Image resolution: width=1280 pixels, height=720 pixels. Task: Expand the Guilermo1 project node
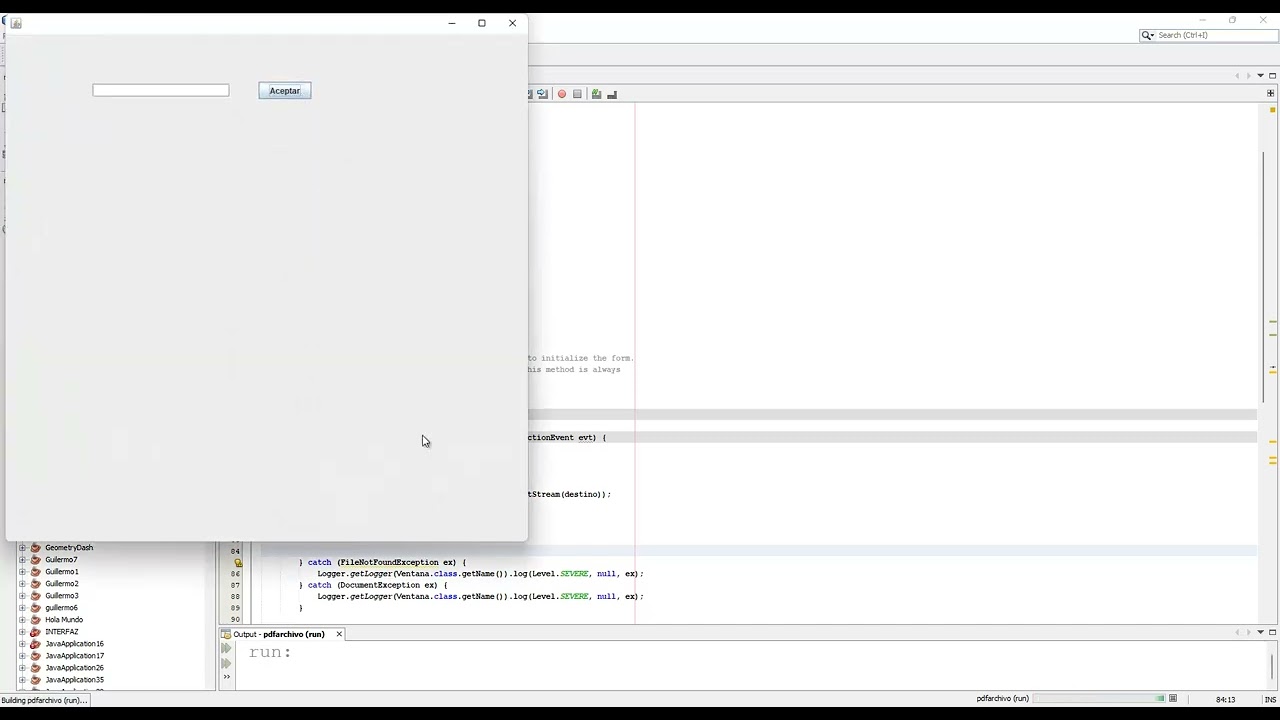[x=22, y=572]
